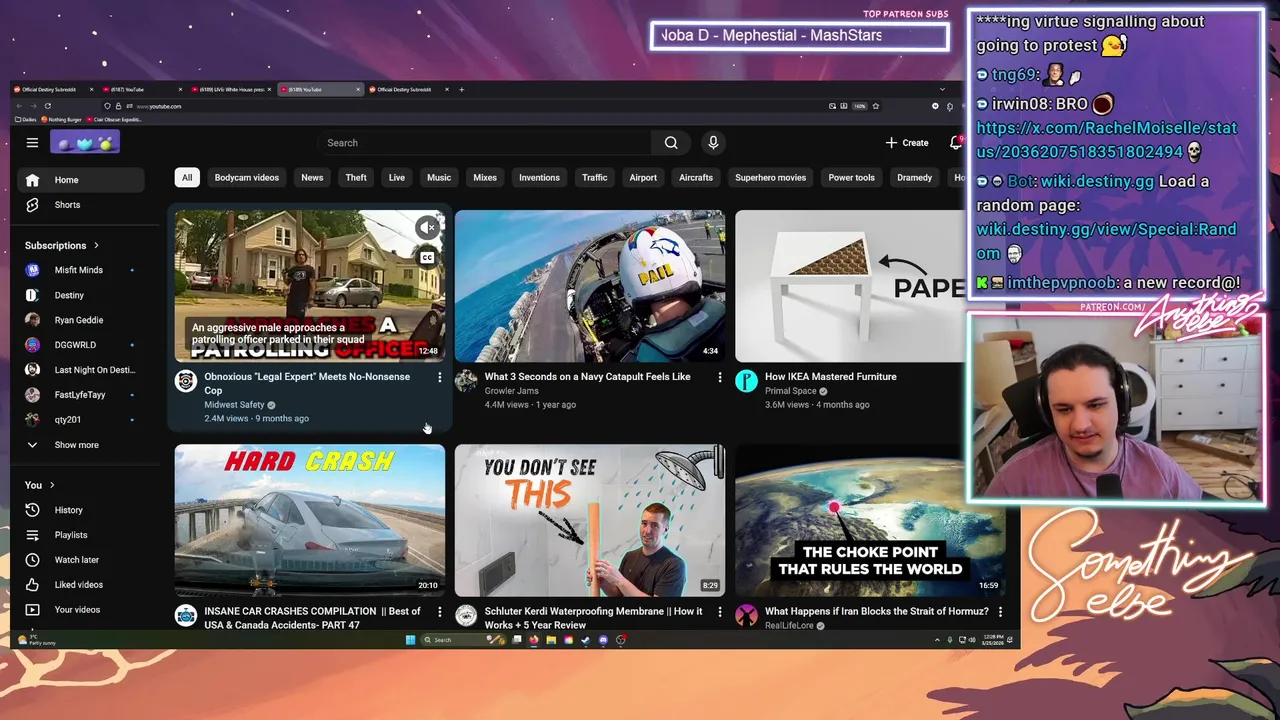The height and width of the screenshot is (720, 1280).
Task: Select the Inventions filter chip
Action: pyautogui.click(x=539, y=177)
